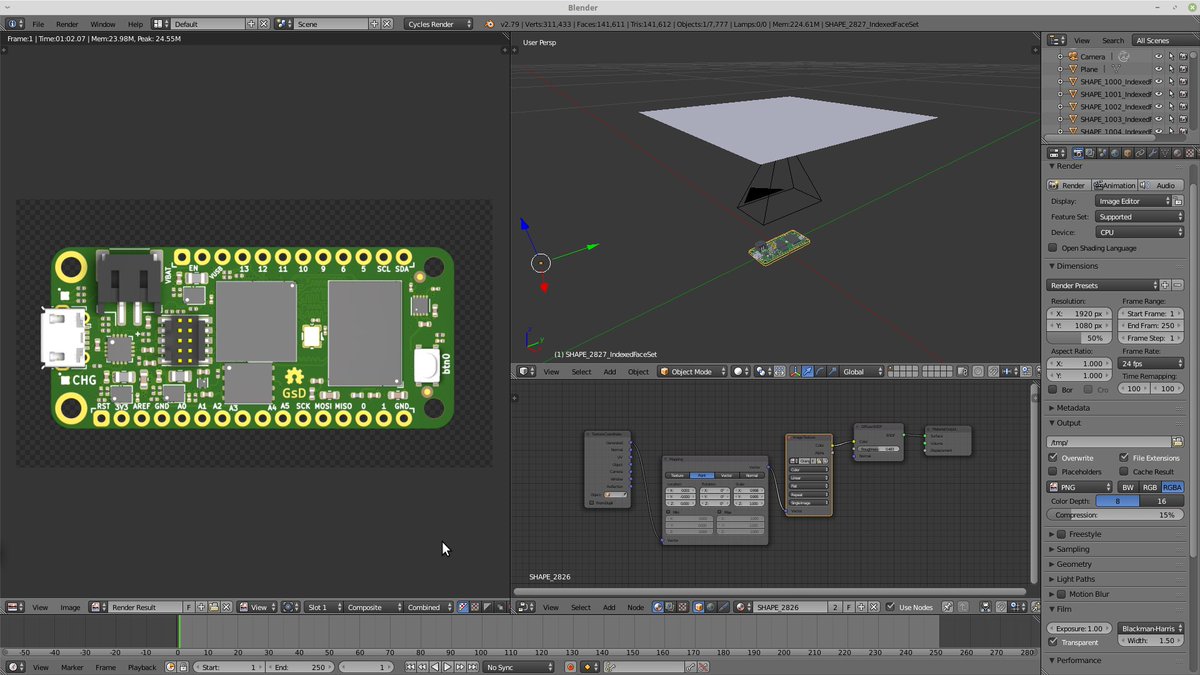Open the image editor Image menu

coord(70,607)
